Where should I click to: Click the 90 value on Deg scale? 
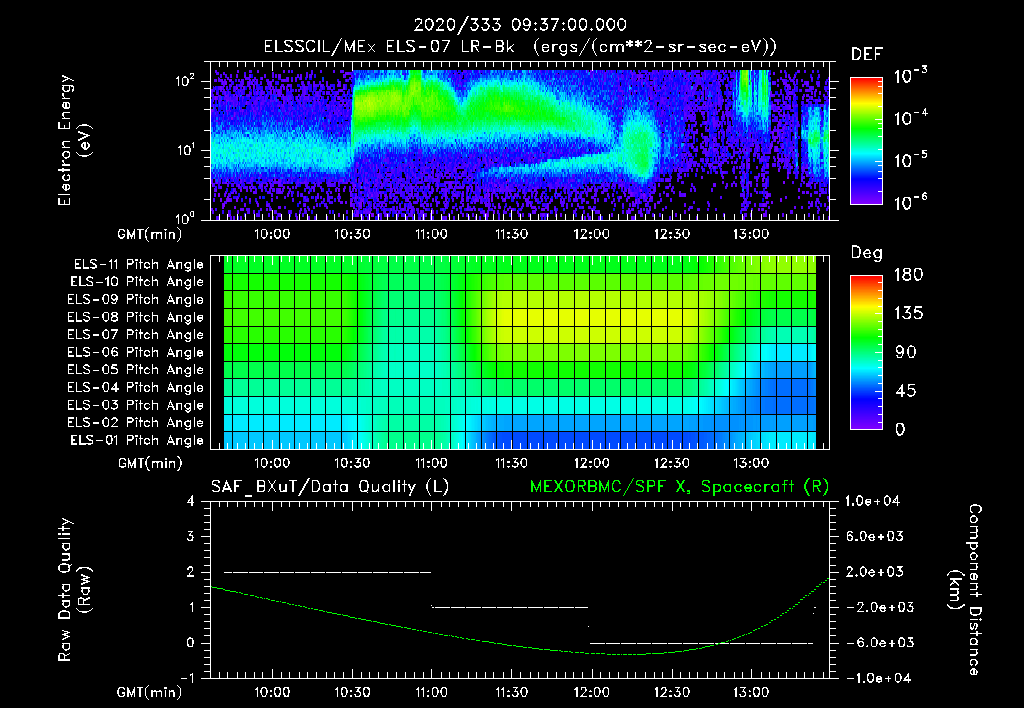pos(906,353)
